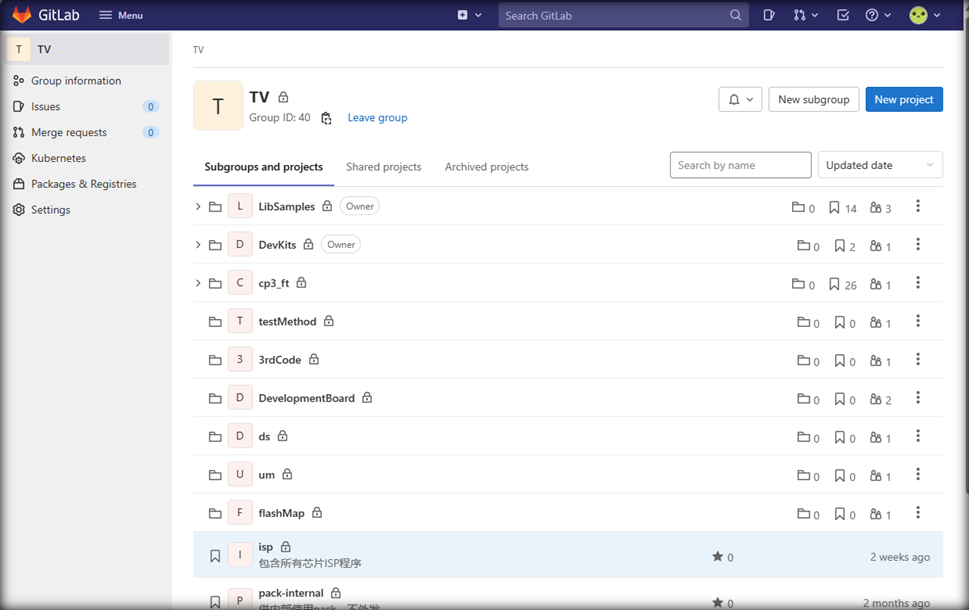This screenshot has height=610, width=969.
Task: Click the Search by name field
Action: coord(740,165)
